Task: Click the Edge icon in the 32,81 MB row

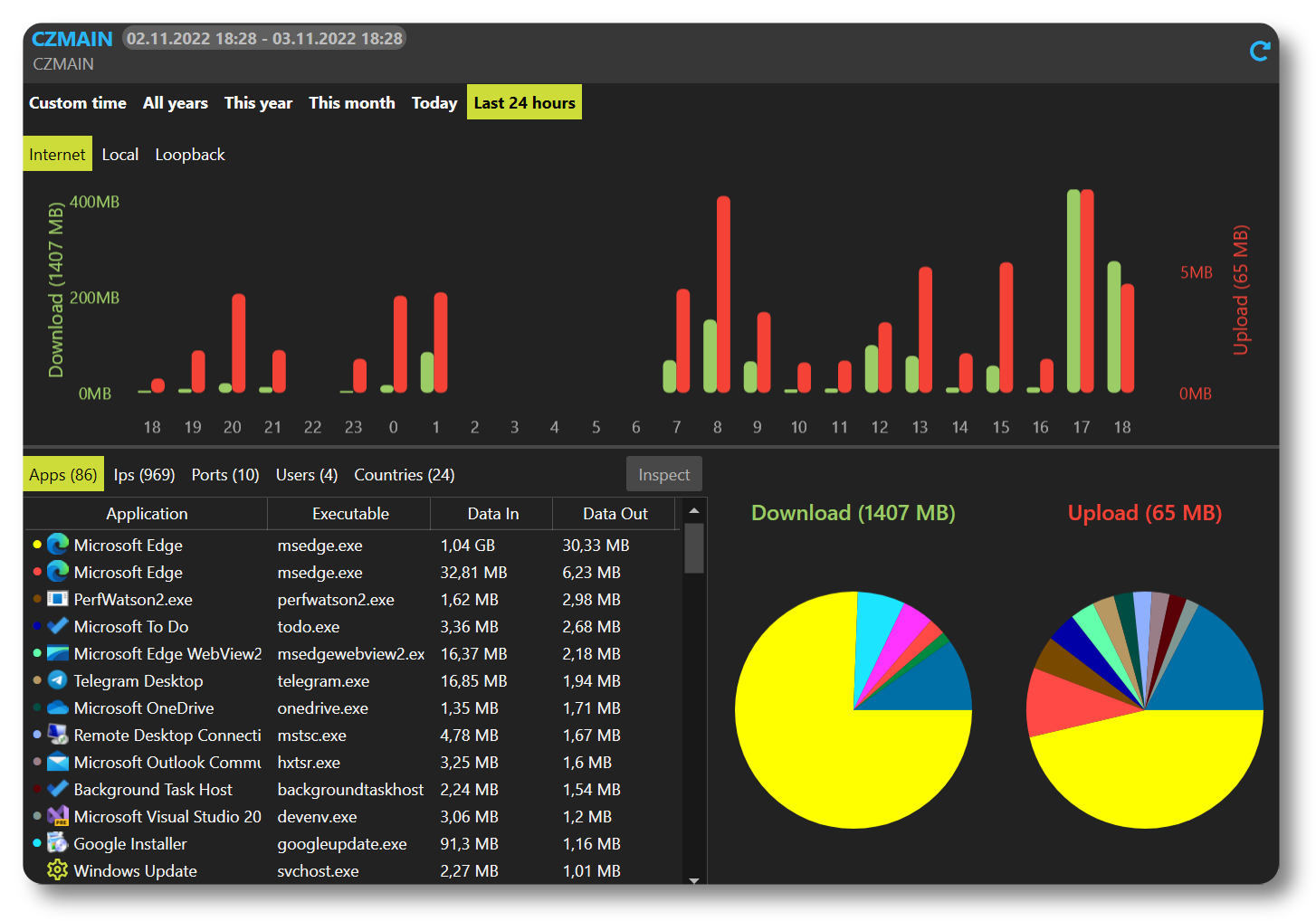Action: pyautogui.click(x=58, y=572)
